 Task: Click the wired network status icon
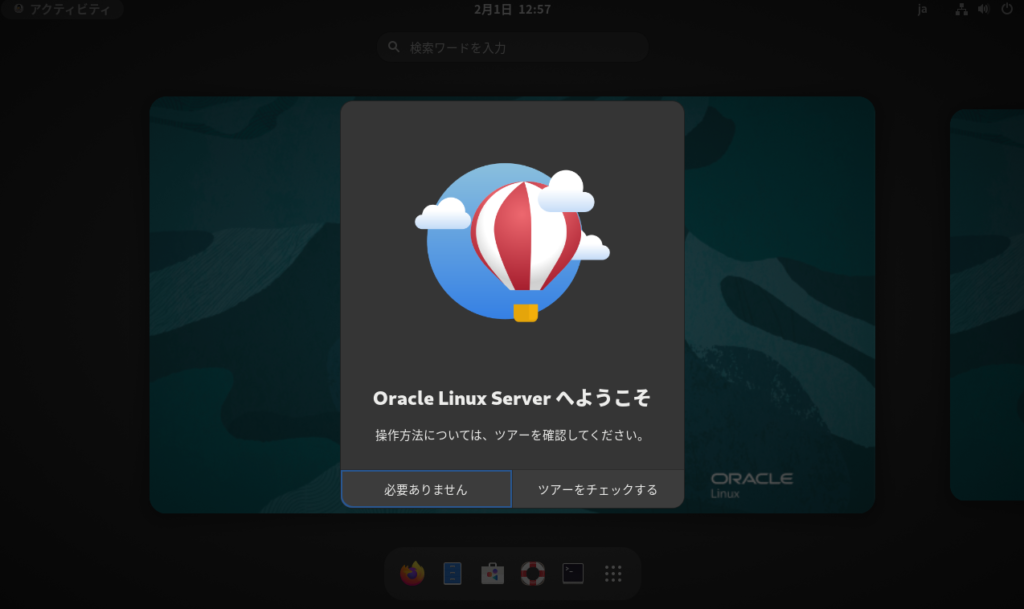tap(962, 9)
